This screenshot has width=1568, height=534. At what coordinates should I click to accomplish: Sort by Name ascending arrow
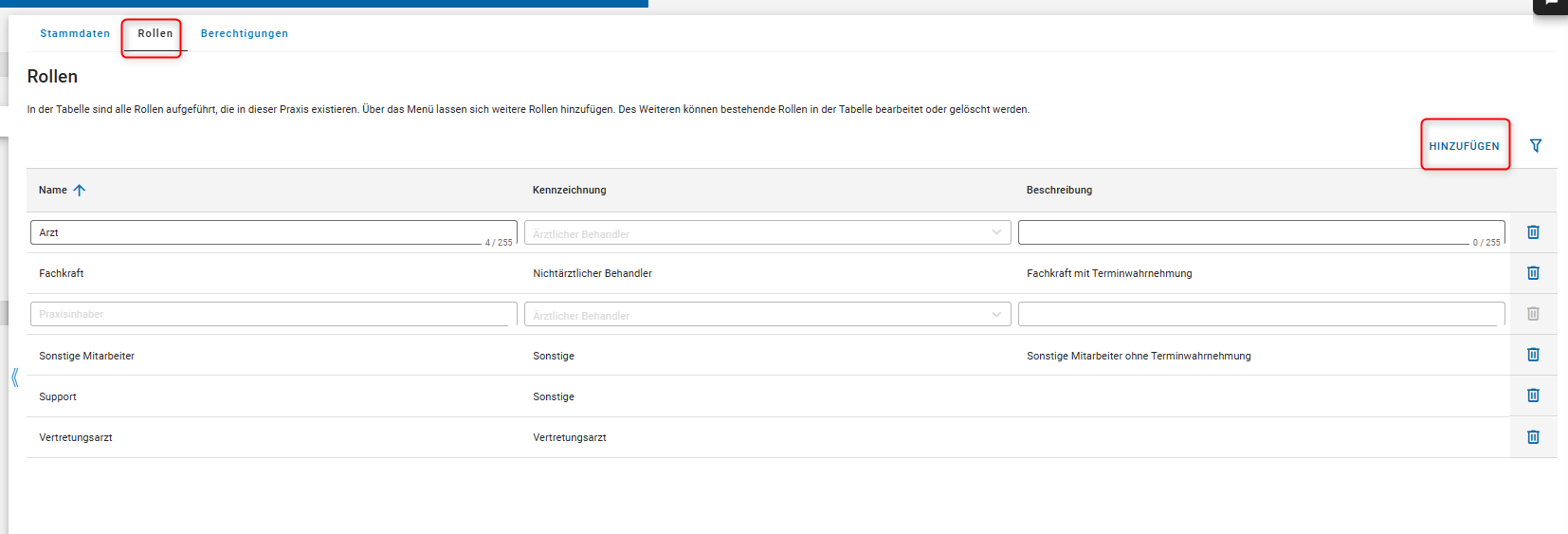tap(80, 191)
